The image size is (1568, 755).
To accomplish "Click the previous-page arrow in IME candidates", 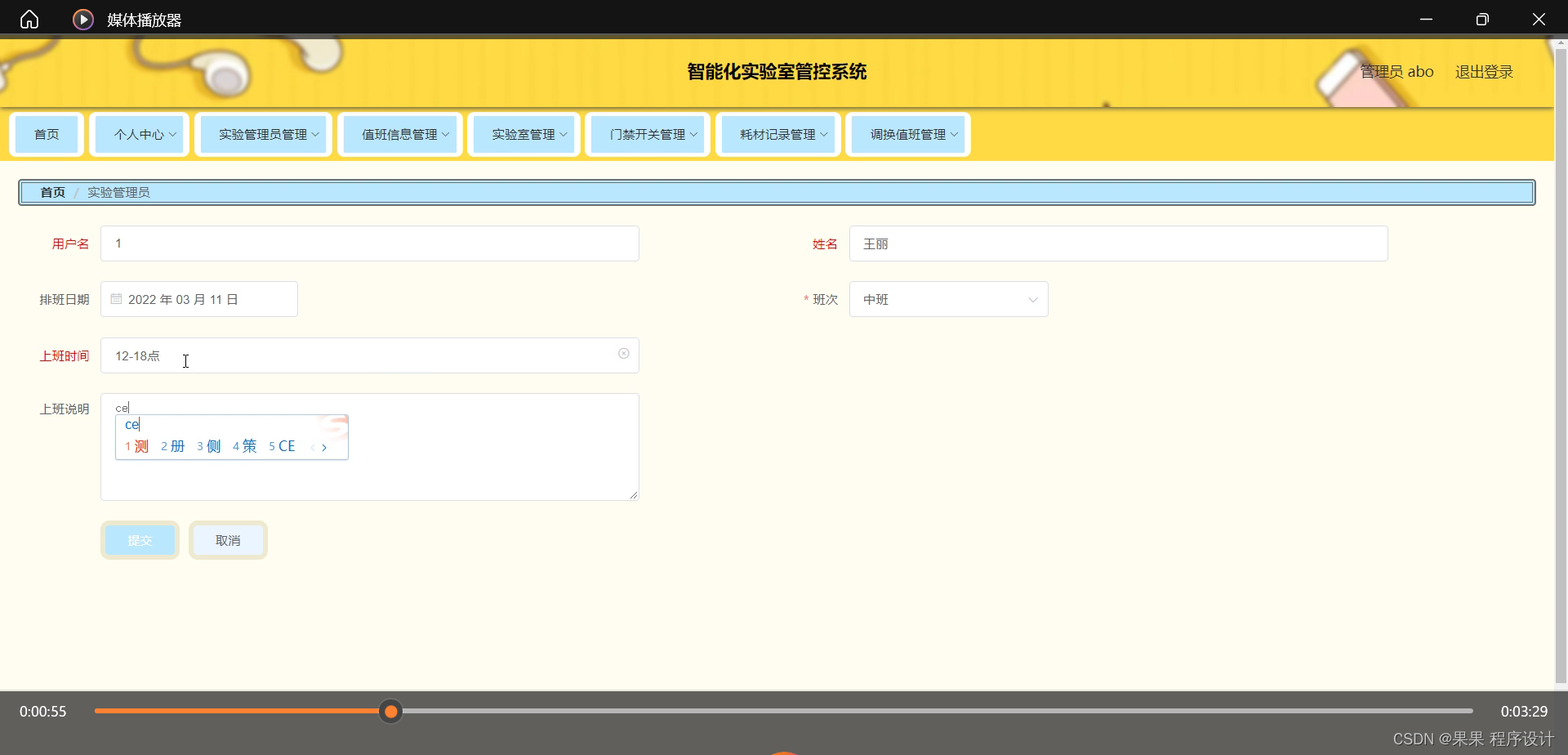I will tap(313, 447).
